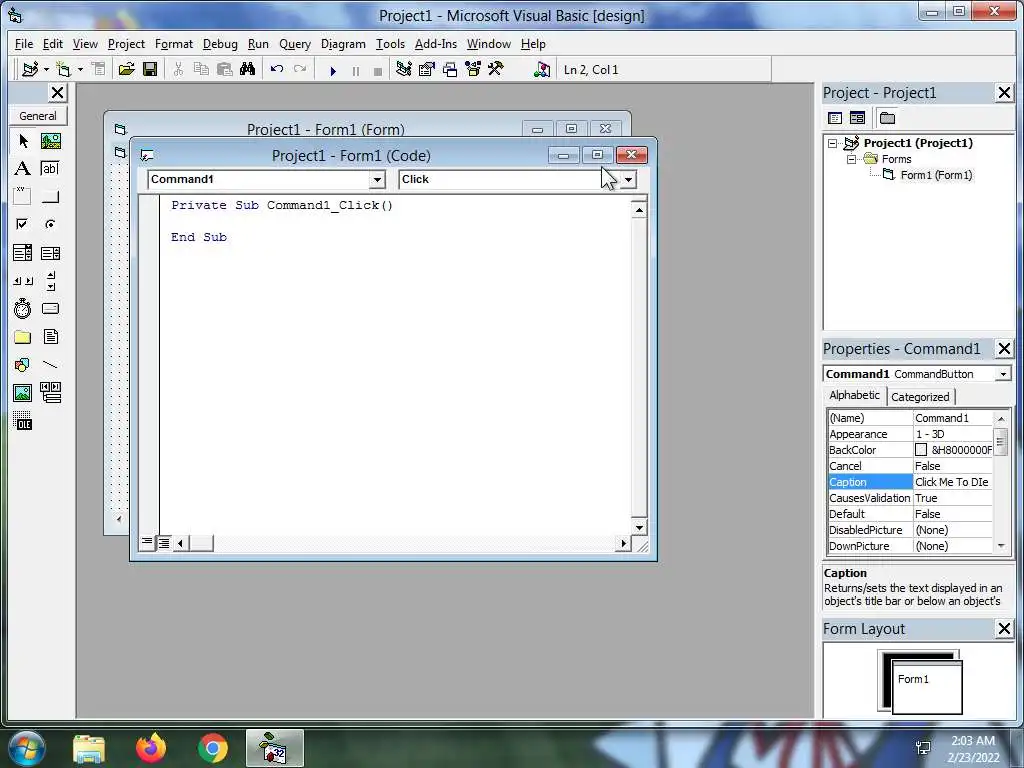Viewport: 1024px width, 768px height.
Task: Select the DriveListBox control tool
Action: click(50, 308)
